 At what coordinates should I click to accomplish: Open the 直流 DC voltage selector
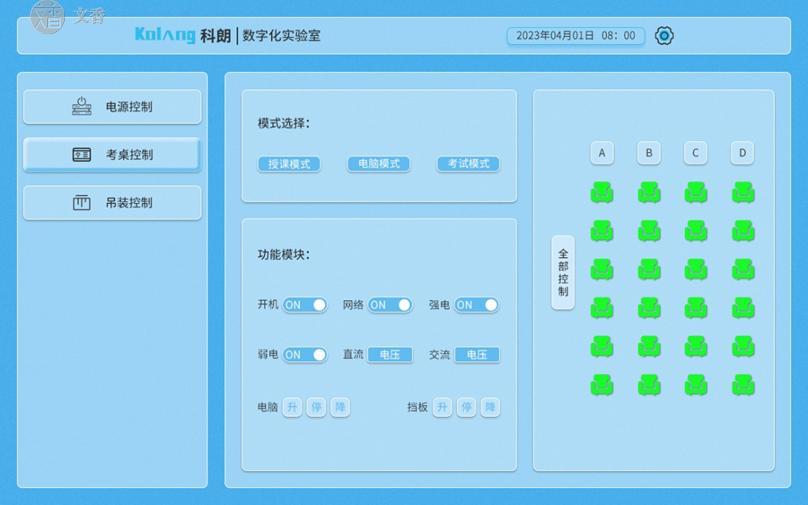pos(390,354)
